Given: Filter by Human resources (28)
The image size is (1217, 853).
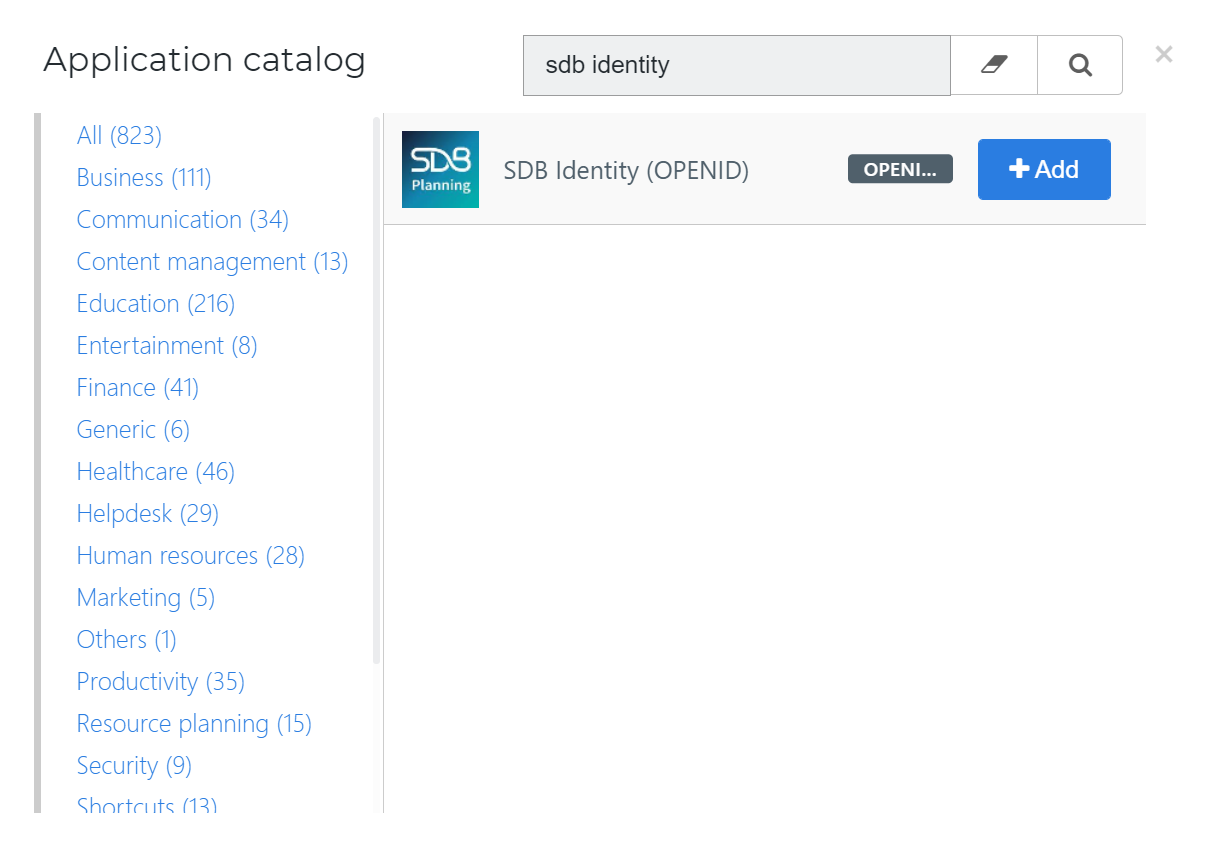Looking at the screenshot, I should click(191, 555).
